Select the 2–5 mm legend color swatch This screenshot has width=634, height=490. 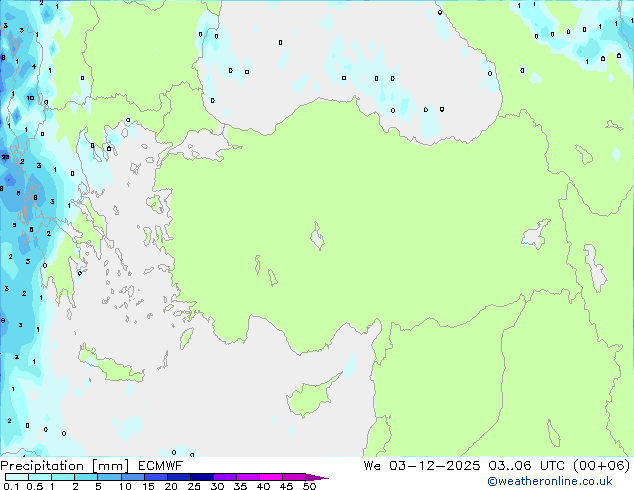tap(86, 477)
